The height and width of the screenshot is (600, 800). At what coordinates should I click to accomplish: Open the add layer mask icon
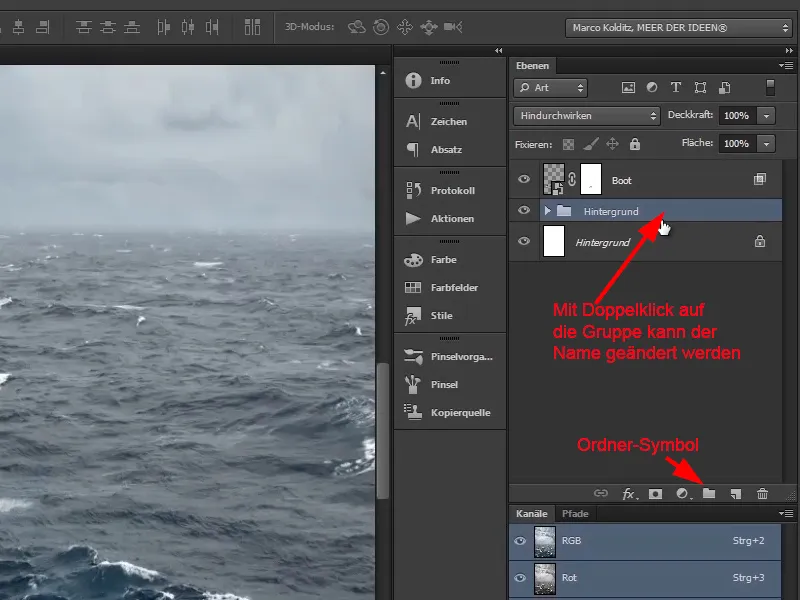[x=655, y=493]
